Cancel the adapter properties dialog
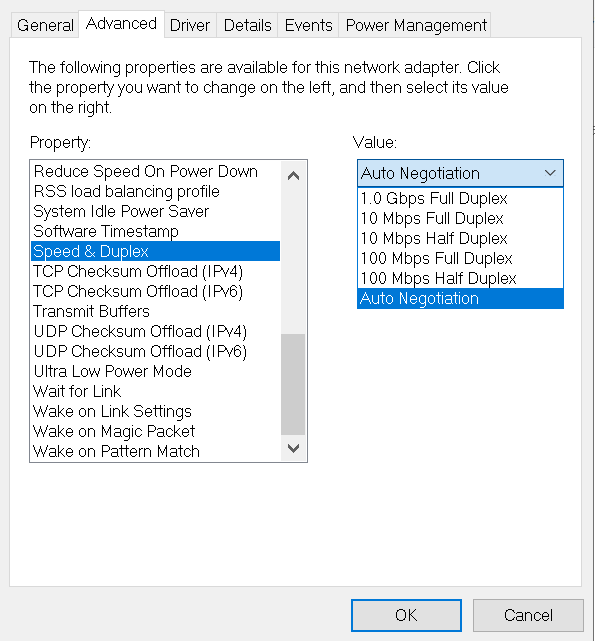Viewport: 595px width, 641px height. point(528,615)
